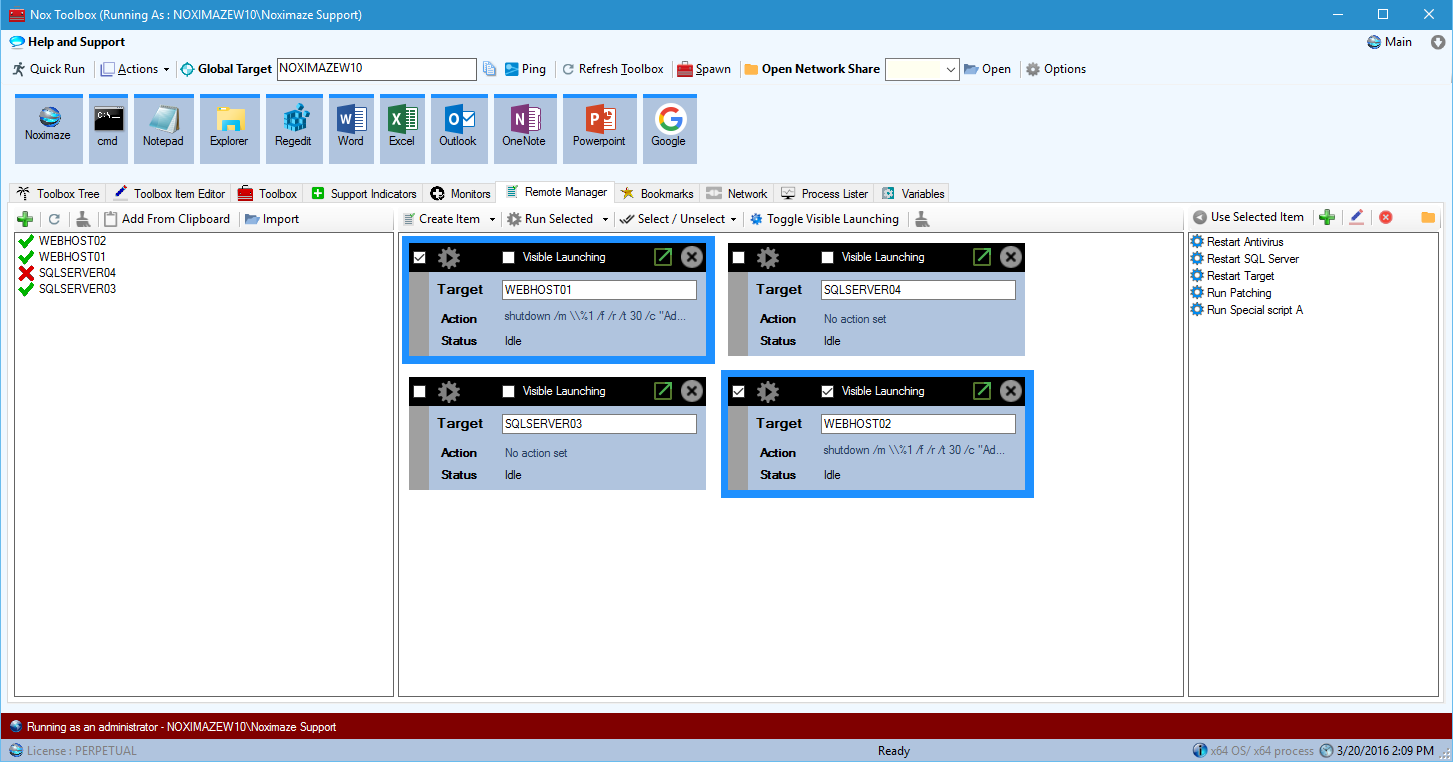
Task: Uncheck the selection box on the WEBHOST01 card
Action: click(420, 257)
